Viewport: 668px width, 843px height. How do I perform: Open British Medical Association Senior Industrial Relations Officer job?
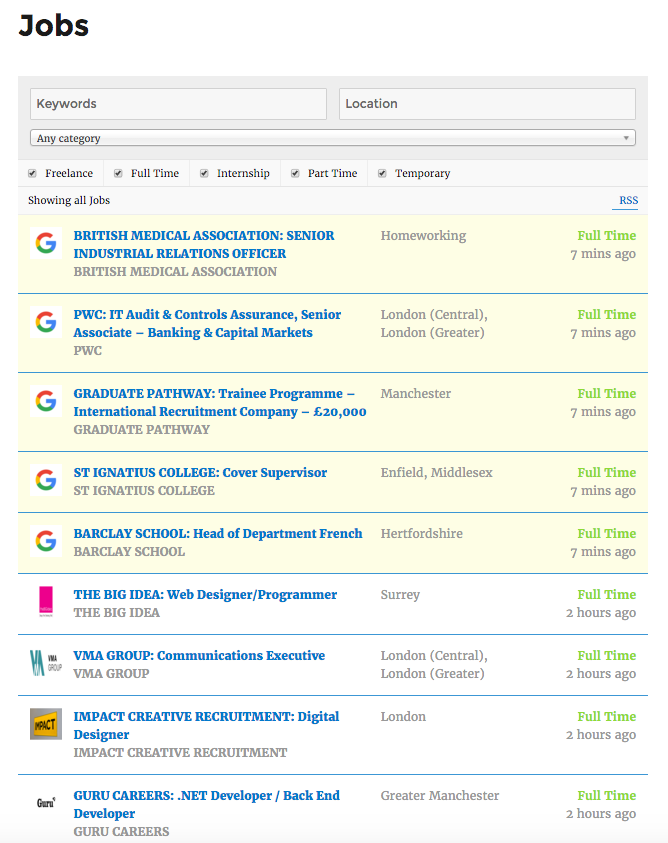click(204, 244)
